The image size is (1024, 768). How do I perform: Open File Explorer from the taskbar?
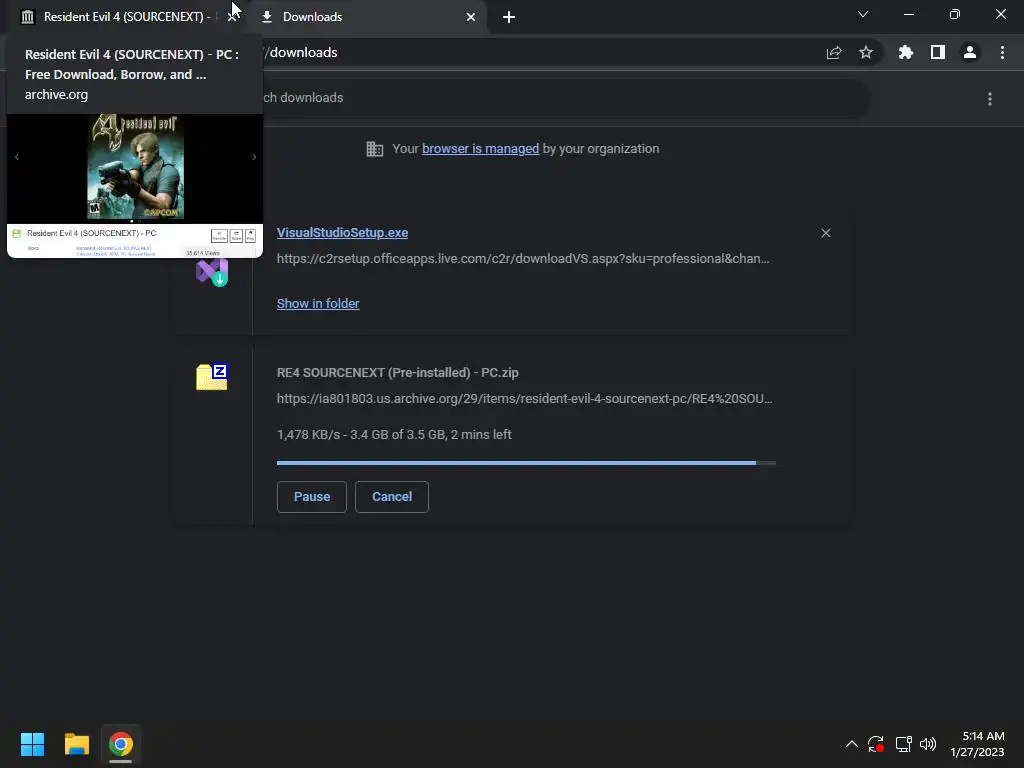tap(76, 744)
